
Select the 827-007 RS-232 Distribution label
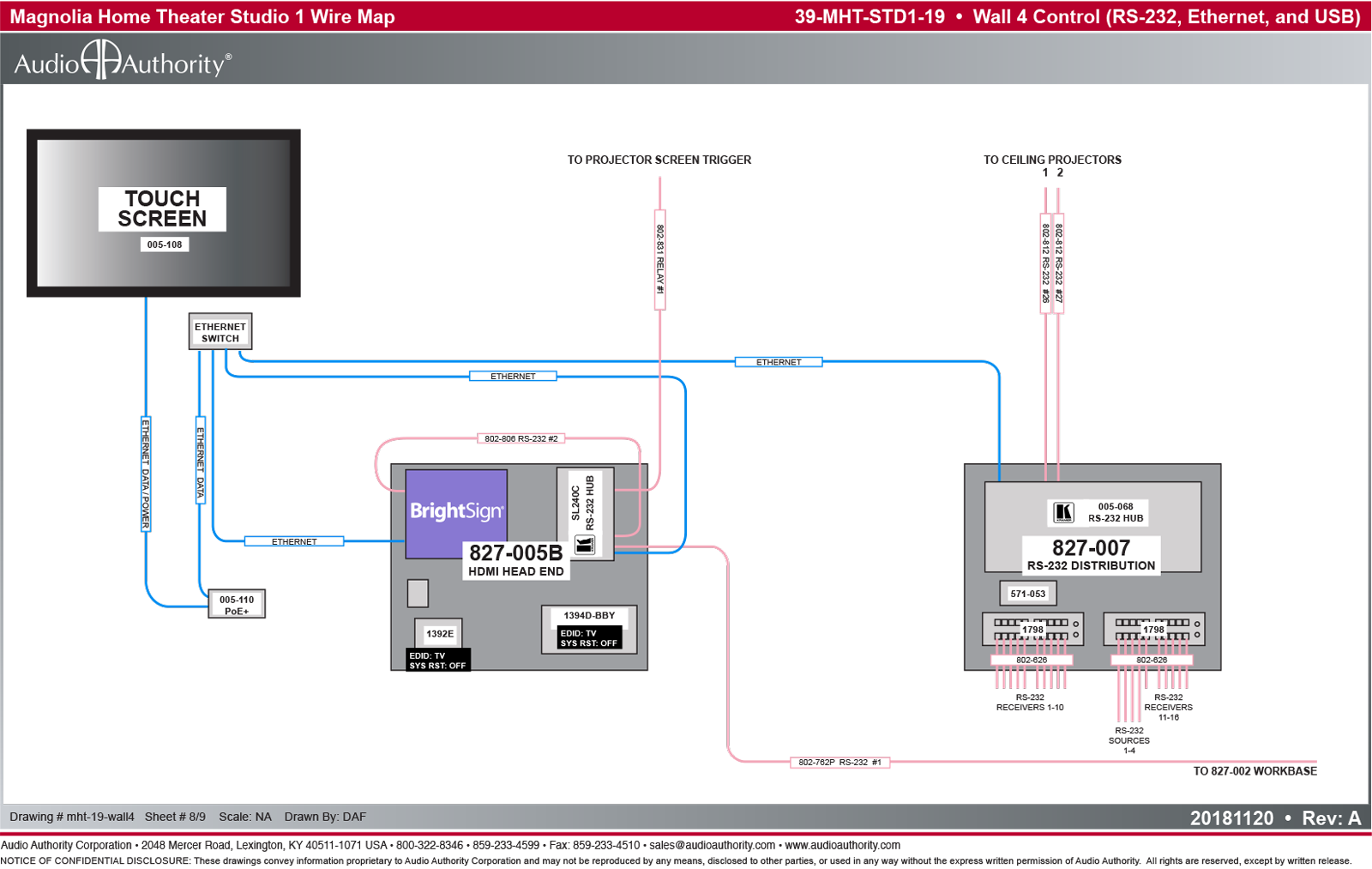1091,555
